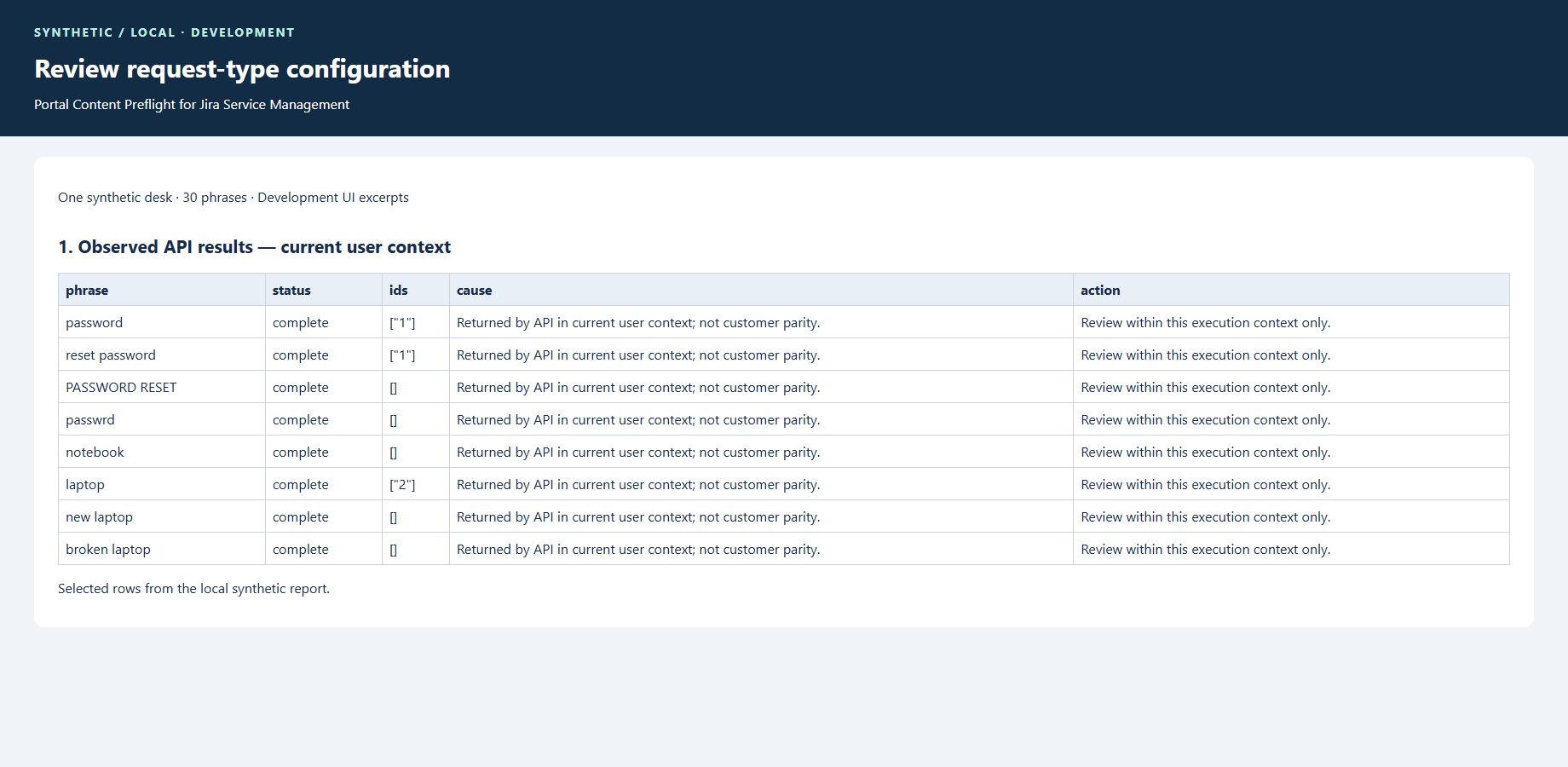Click status 'complete' in the password row
Image resolution: width=1568 pixels, height=767 pixels.
pyautogui.click(x=301, y=323)
